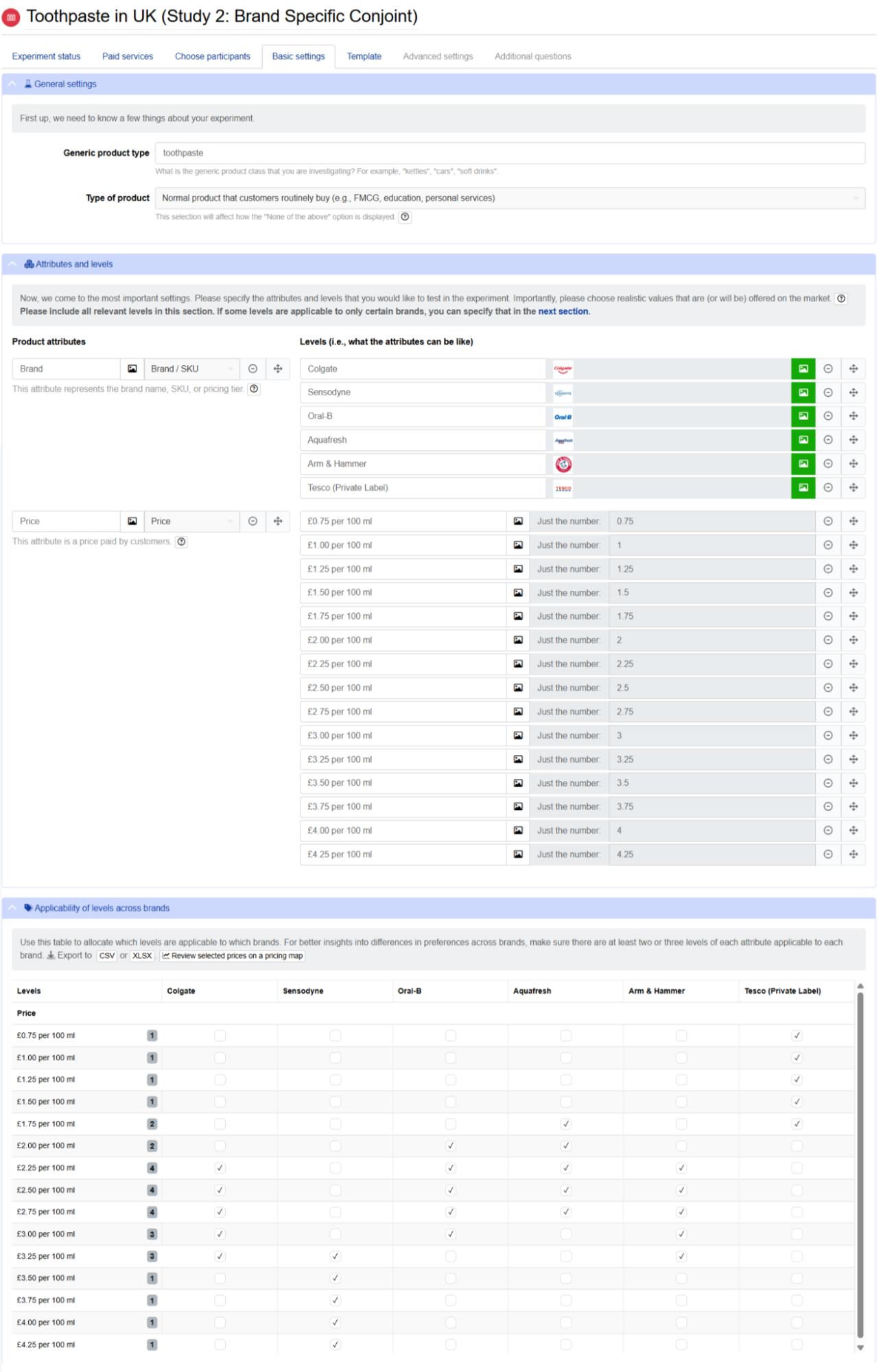Click the move handle for the Sensodyne level

[x=854, y=393]
